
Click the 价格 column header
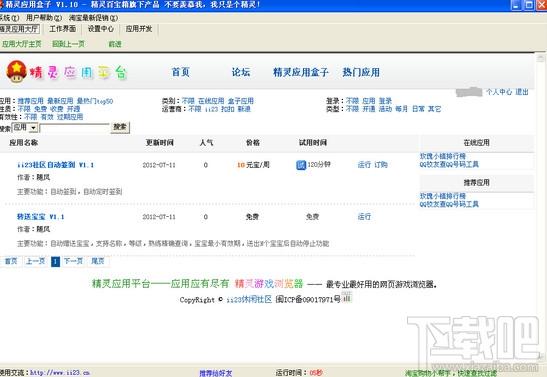point(253,143)
